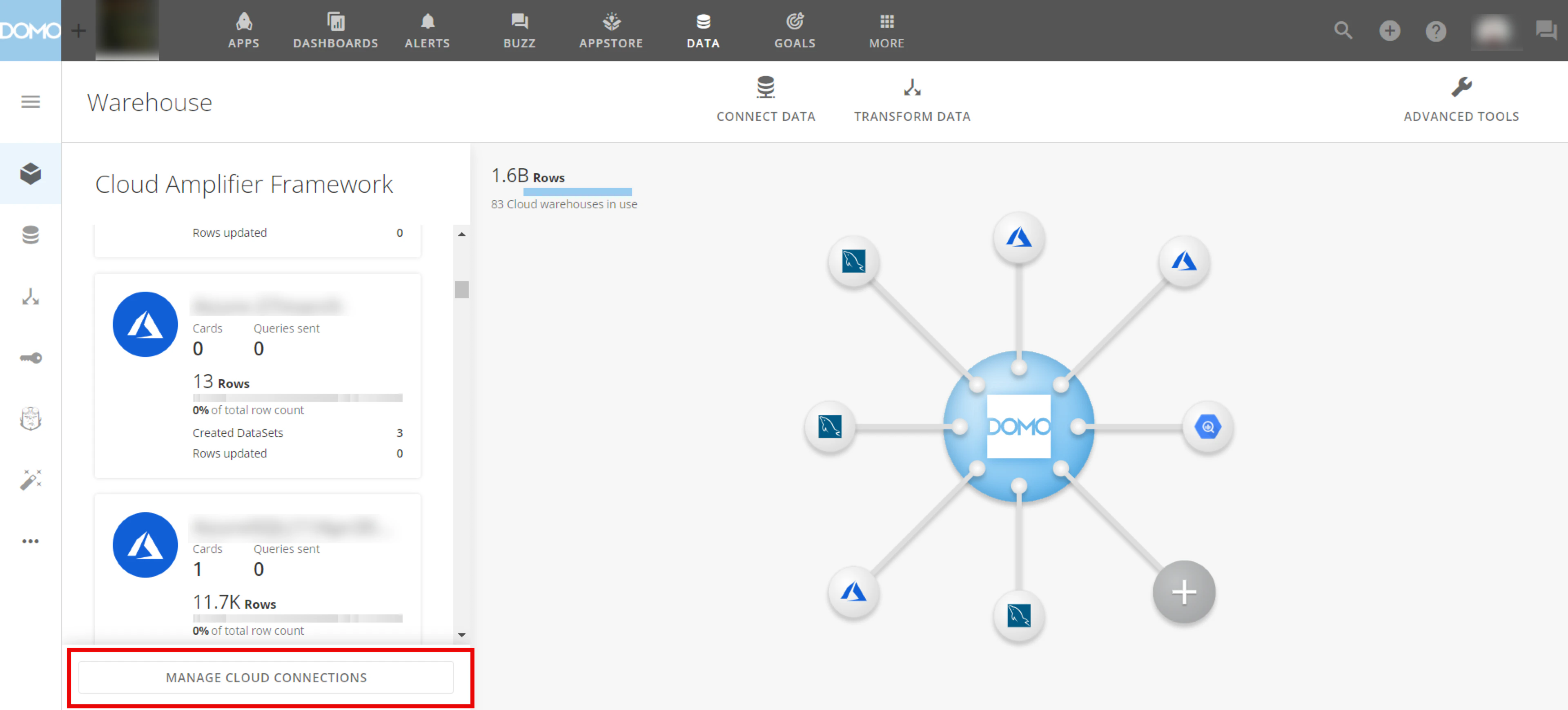Click the plus icon beside the DOMO logo
Screen dimensions: 1568x710
pyautogui.click(x=78, y=31)
